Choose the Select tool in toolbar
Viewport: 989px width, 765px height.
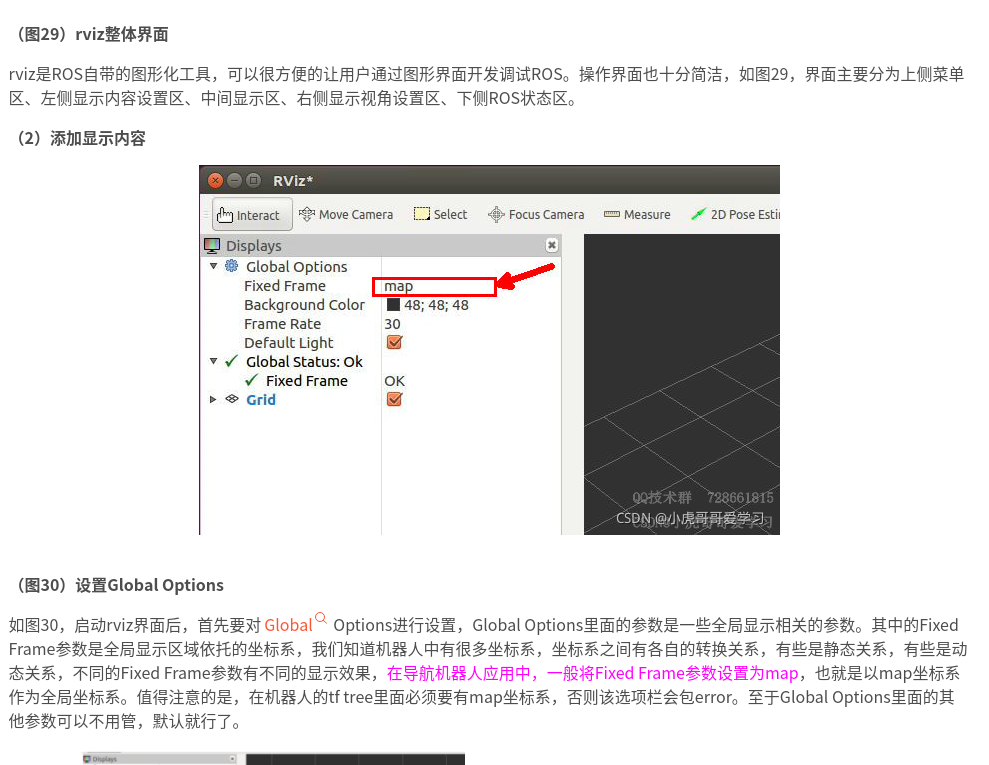(x=440, y=214)
